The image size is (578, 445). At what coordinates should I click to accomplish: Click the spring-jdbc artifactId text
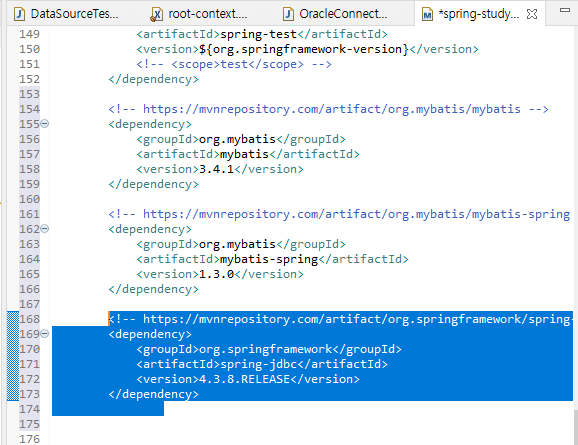click(258, 364)
